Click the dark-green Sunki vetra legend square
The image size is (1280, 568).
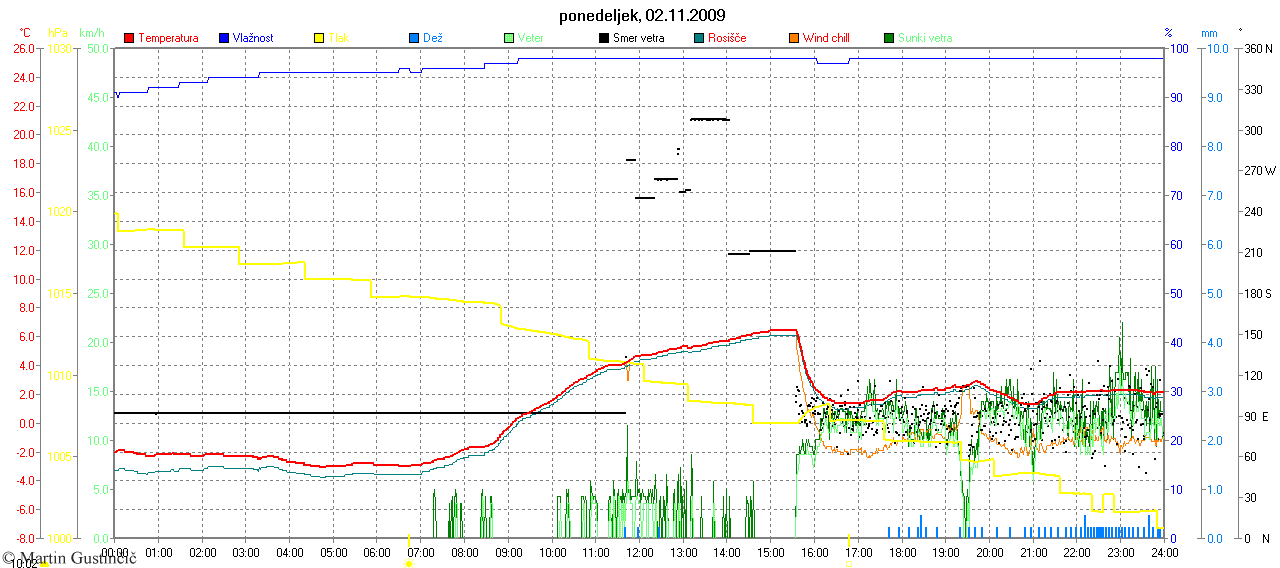pyautogui.click(x=889, y=38)
